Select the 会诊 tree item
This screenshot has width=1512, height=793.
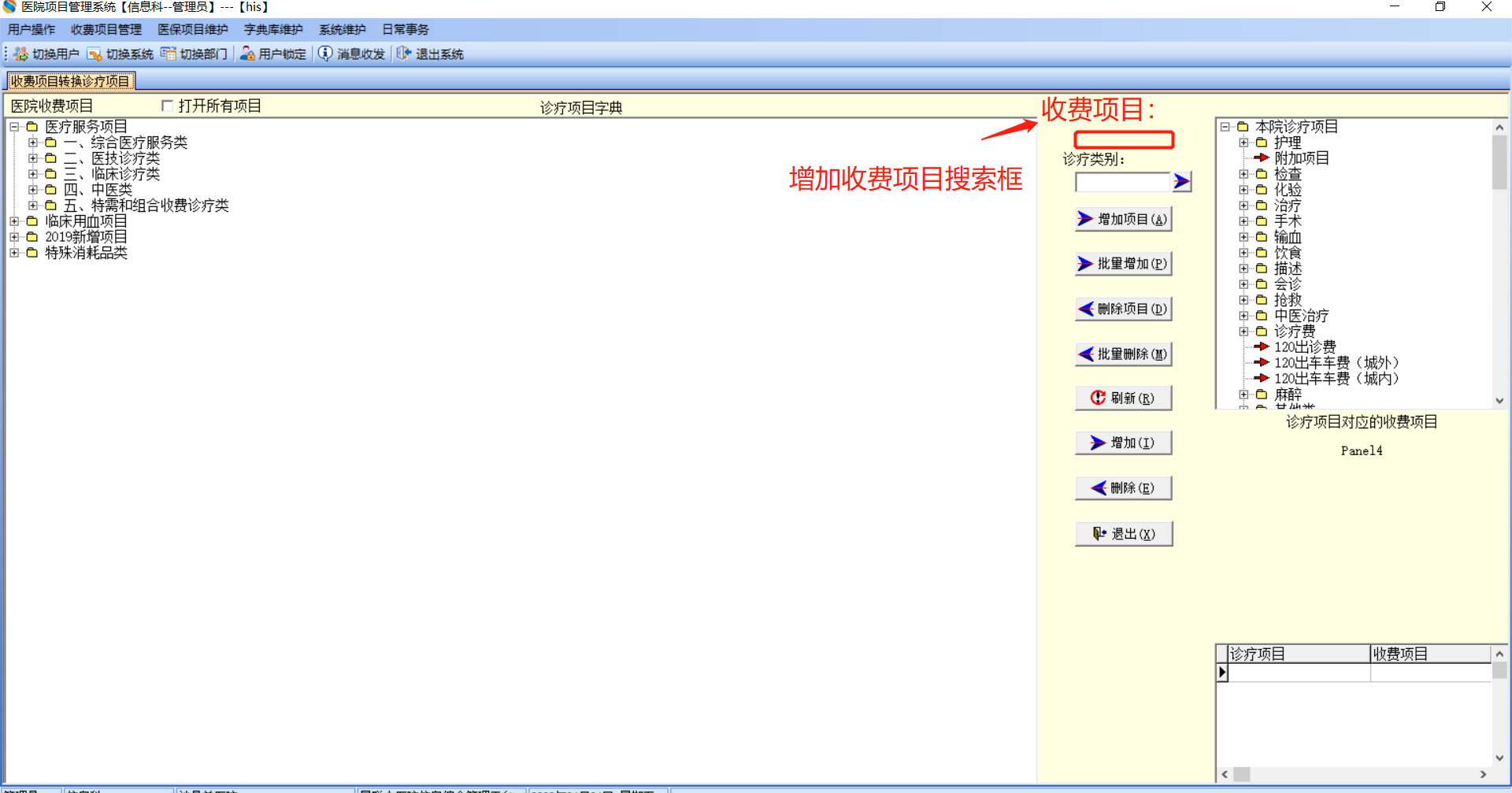(x=1288, y=284)
